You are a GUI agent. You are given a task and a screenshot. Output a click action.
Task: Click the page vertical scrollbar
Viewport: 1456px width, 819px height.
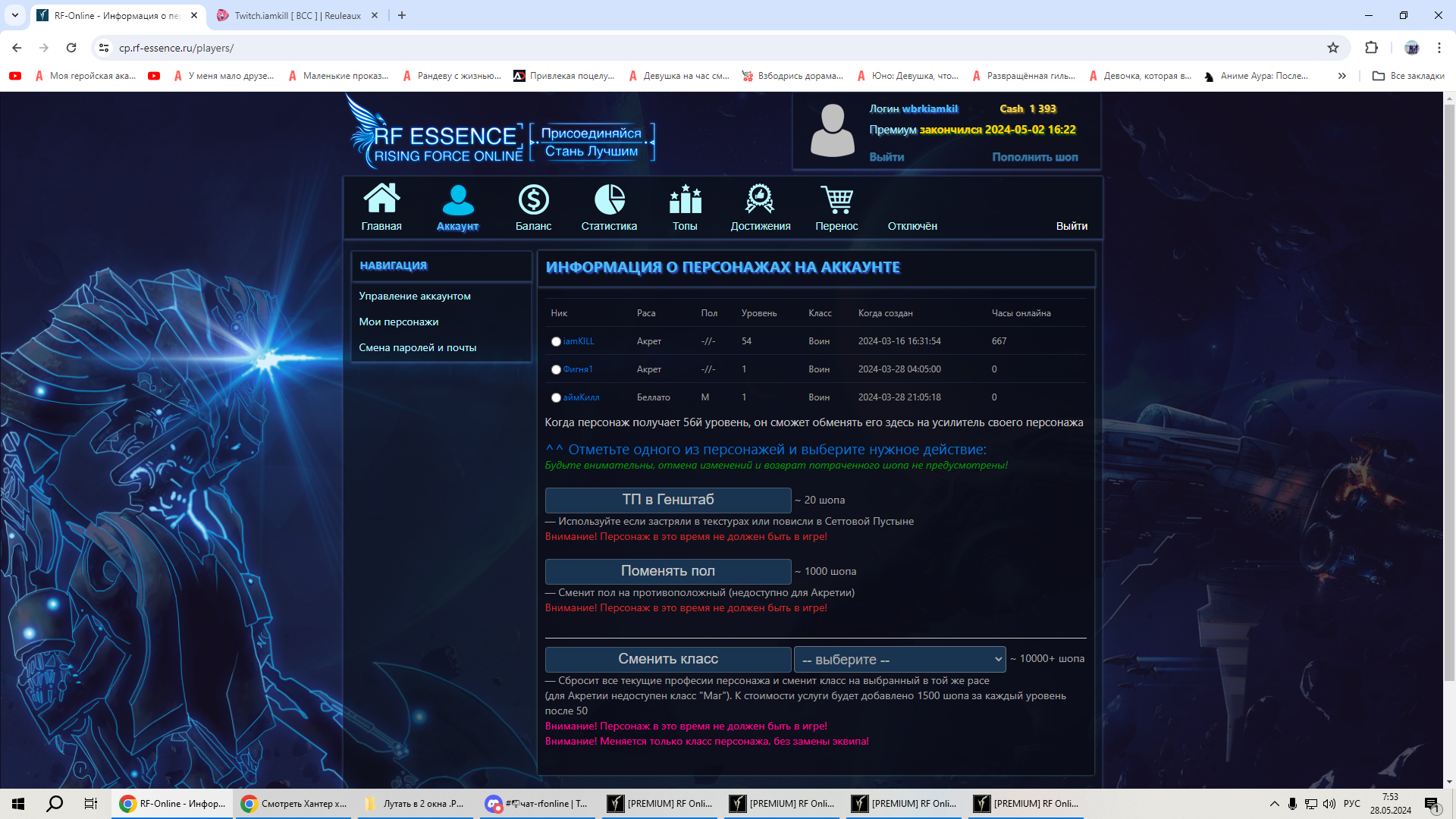(1449, 379)
